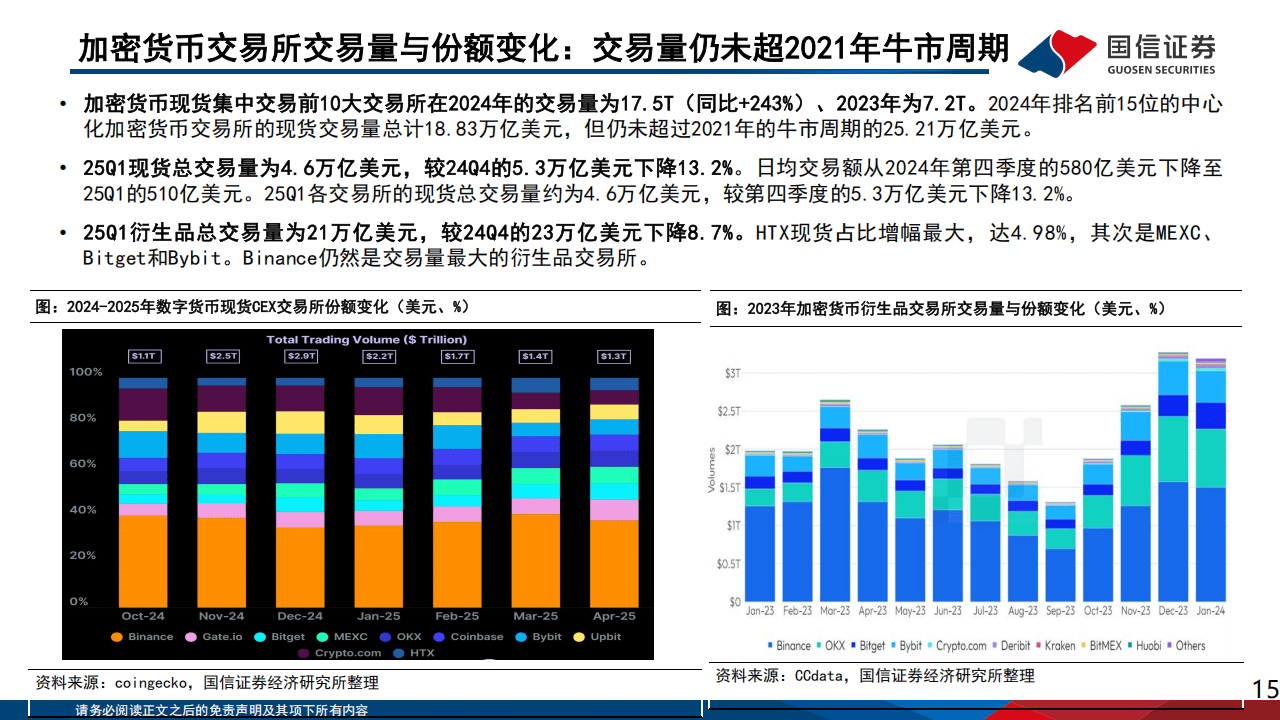Click the Bitget legend entry in derivatives chart
This screenshot has width=1280, height=720.
pyautogui.click(x=868, y=646)
